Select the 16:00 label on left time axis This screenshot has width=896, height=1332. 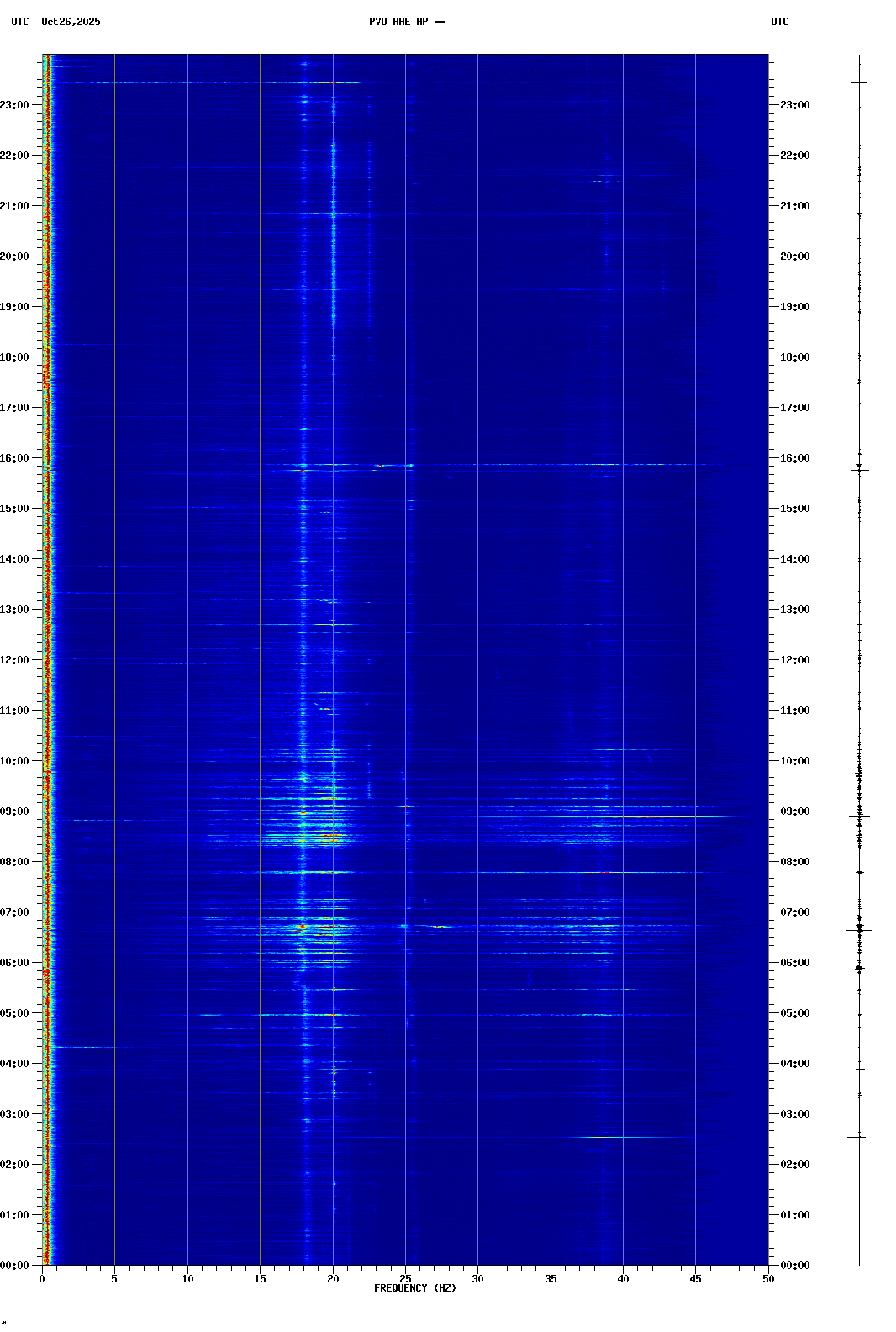coord(14,458)
